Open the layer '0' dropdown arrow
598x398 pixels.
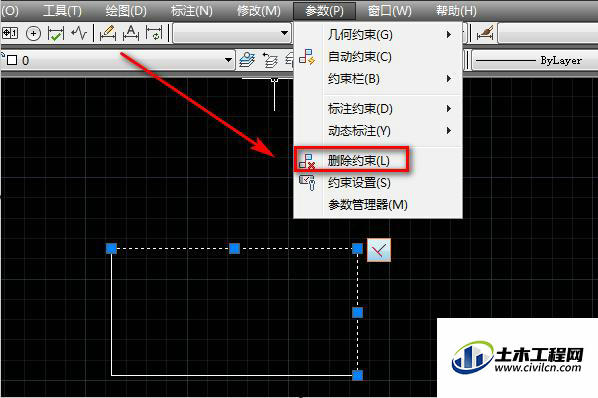pos(228,60)
